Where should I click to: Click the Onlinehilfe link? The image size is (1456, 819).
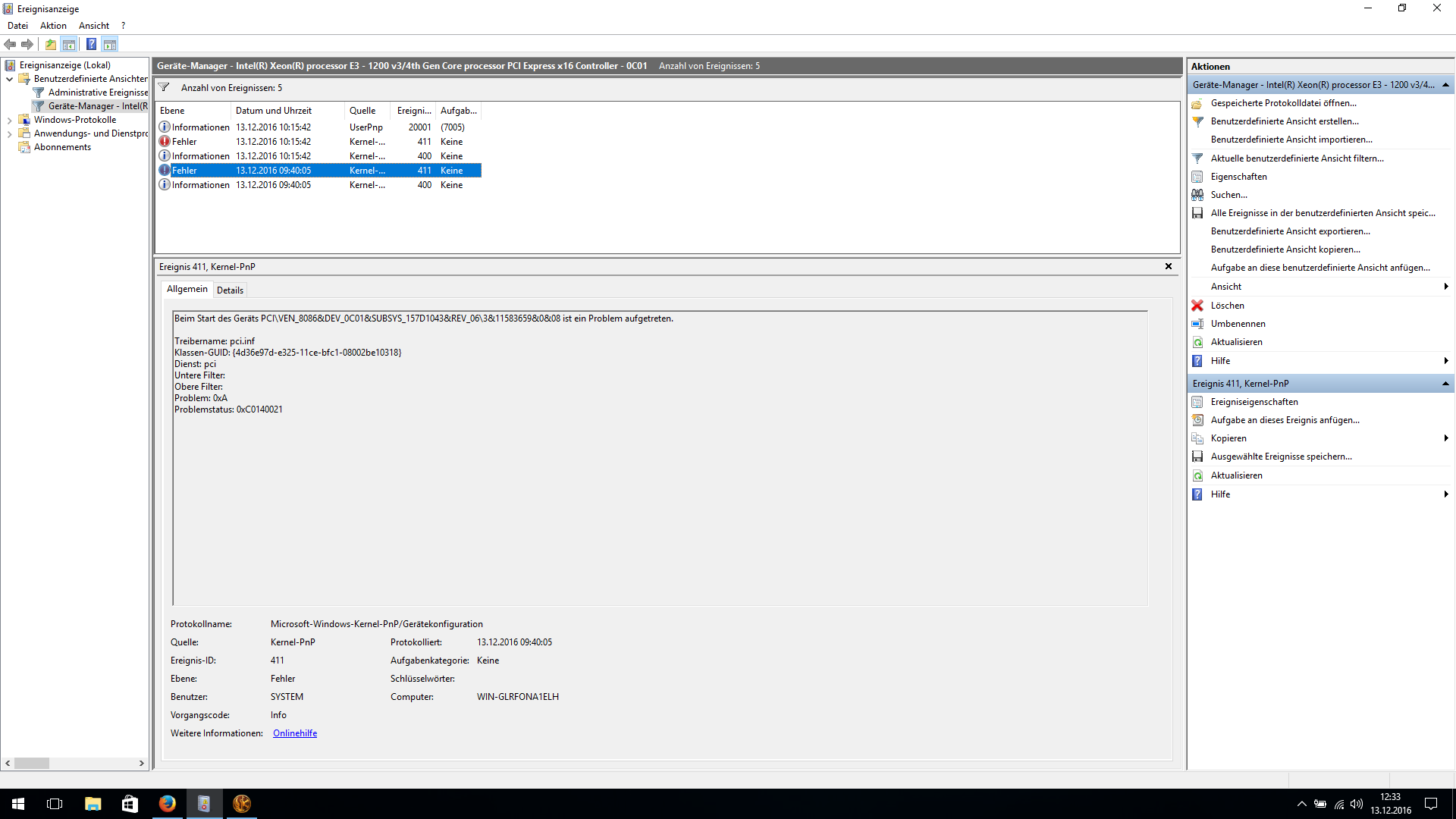click(295, 733)
